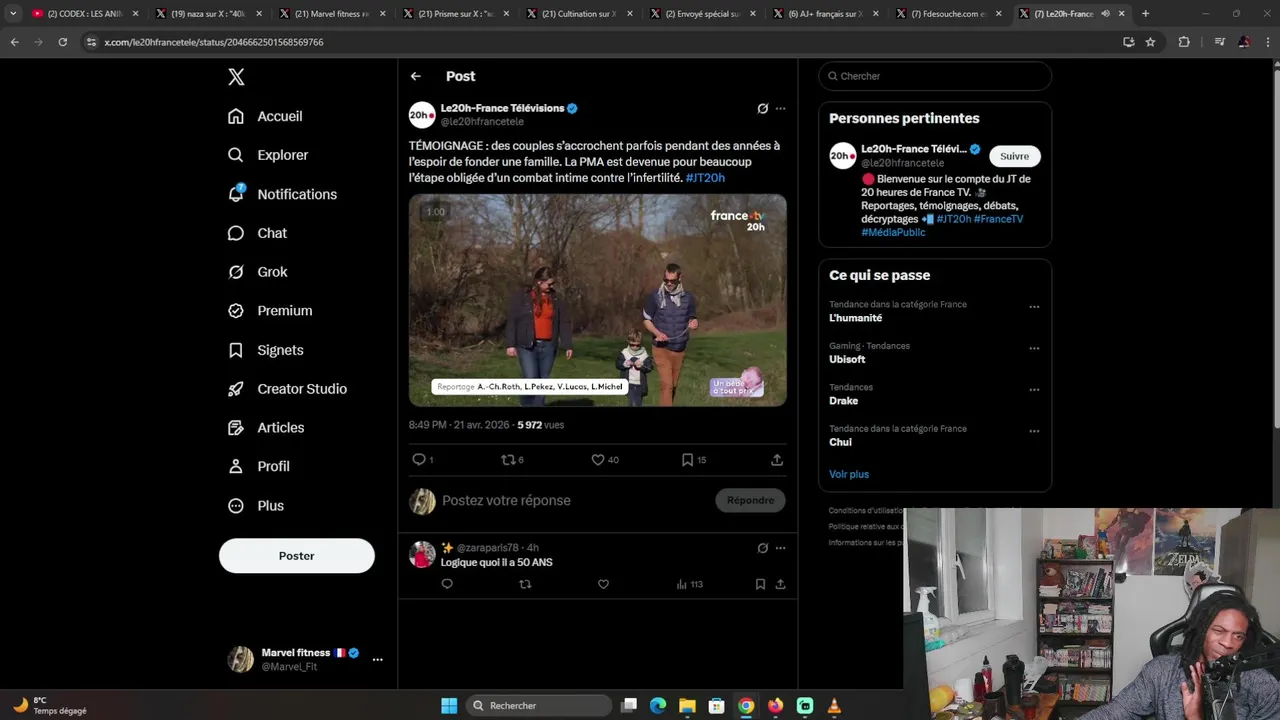View analytics of zaraparis78 comment
Viewport: 1280px width, 720px height.
pos(690,584)
